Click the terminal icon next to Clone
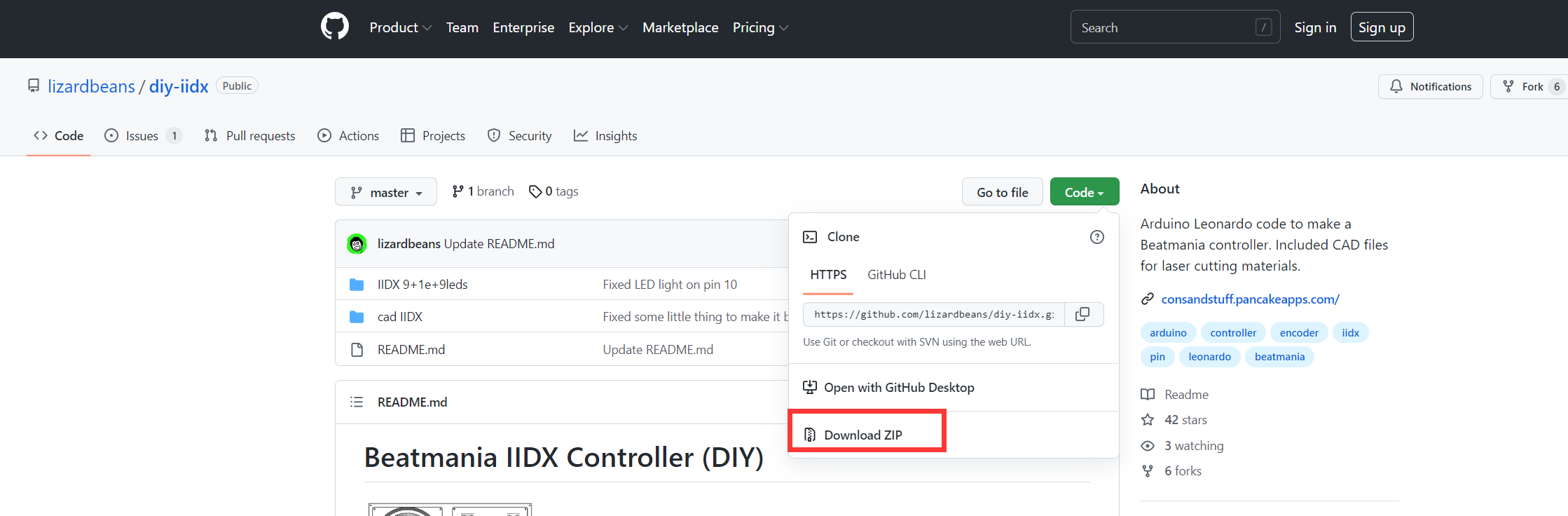Image resolution: width=1568 pixels, height=516 pixels. click(x=810, y=237)
